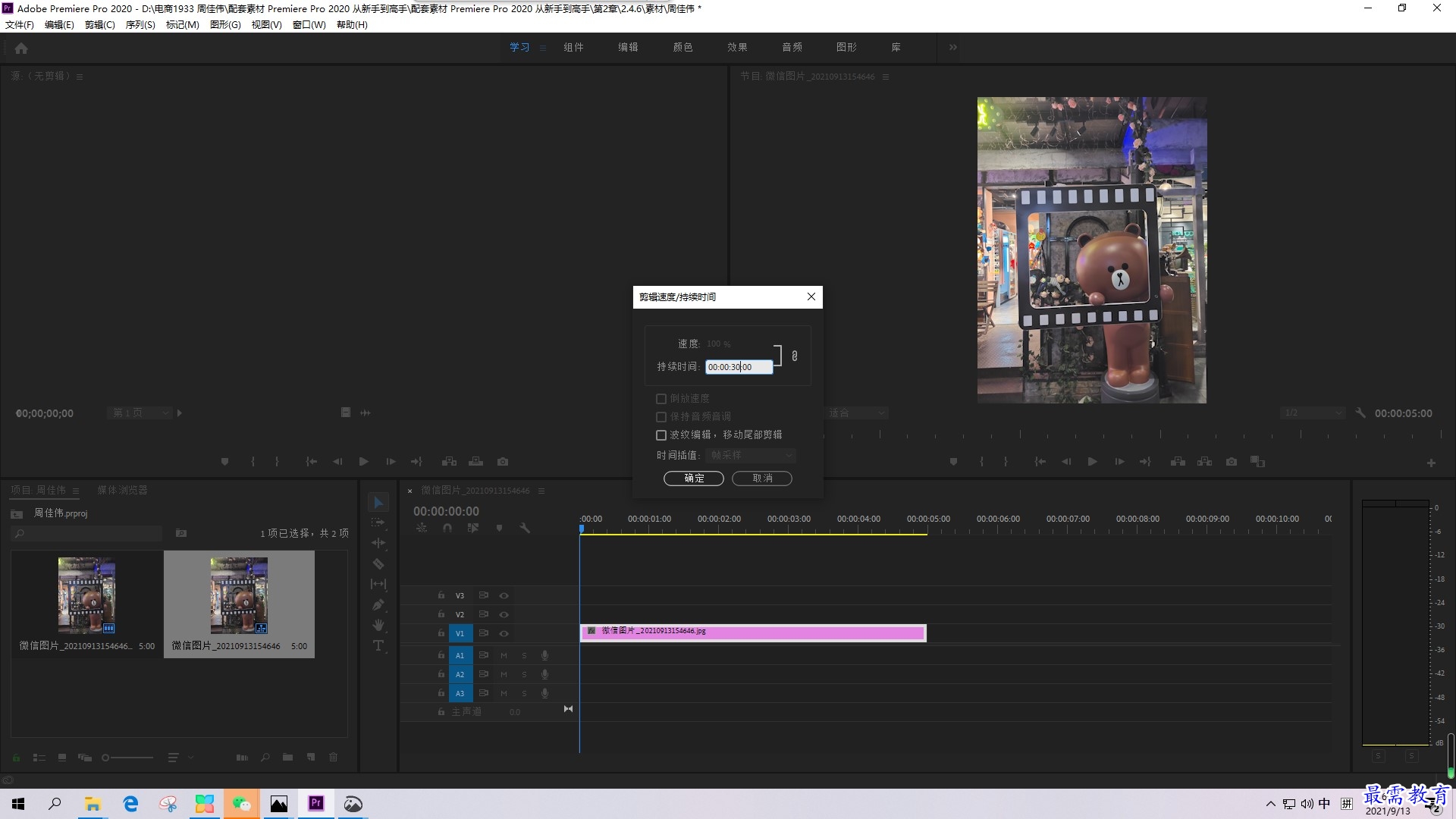Select the pink clip on V1 track
Image resolution: width=1456 pixels, height=819 pixels.
coord(753,632)
